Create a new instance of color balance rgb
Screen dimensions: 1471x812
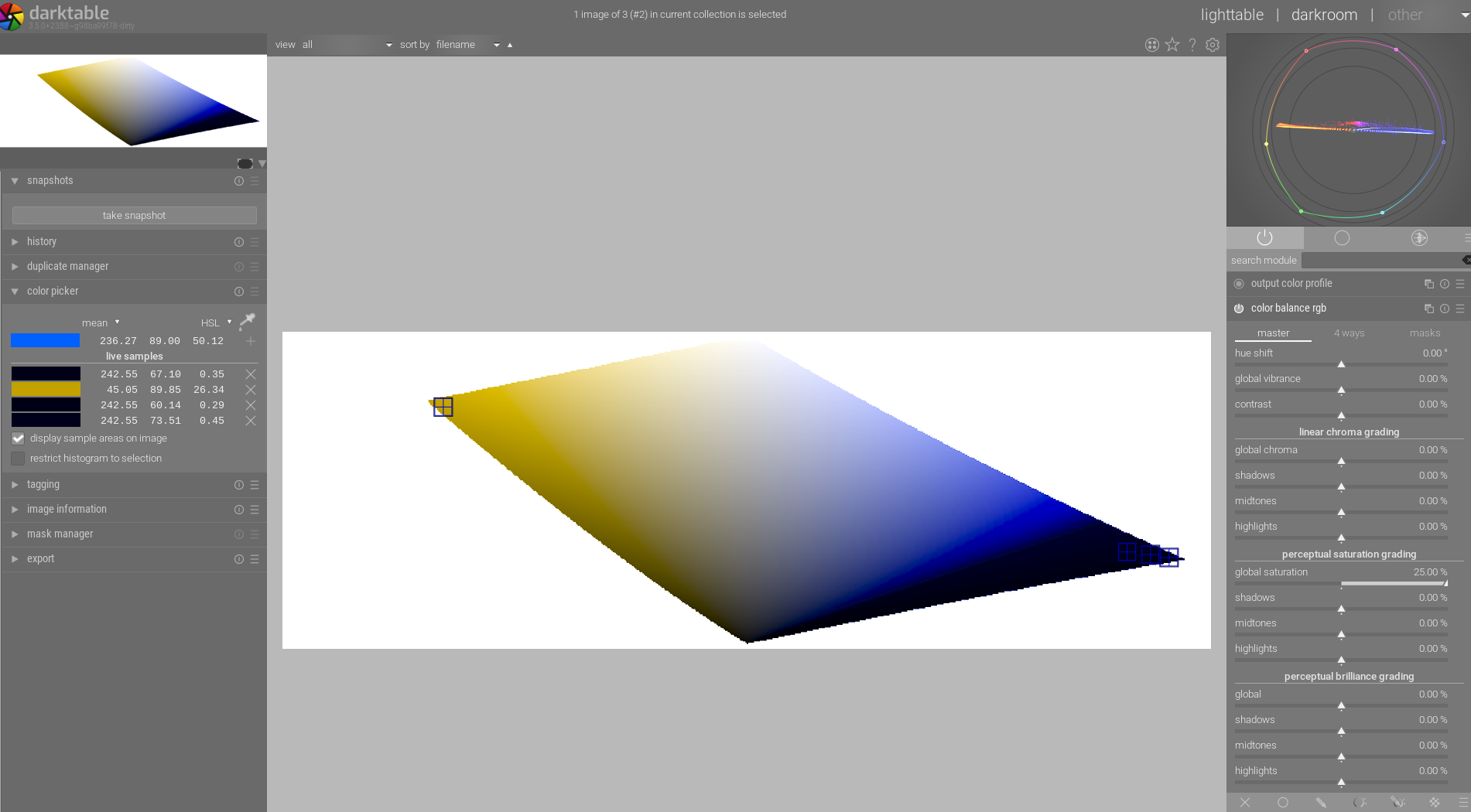pos(1428,308)
